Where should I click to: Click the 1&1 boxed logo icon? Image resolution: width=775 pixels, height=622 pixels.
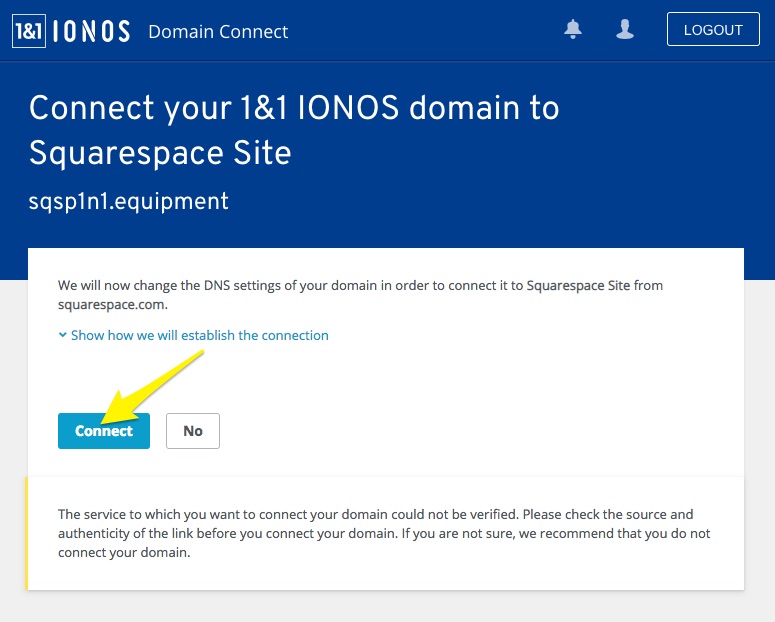pos(27,31)
